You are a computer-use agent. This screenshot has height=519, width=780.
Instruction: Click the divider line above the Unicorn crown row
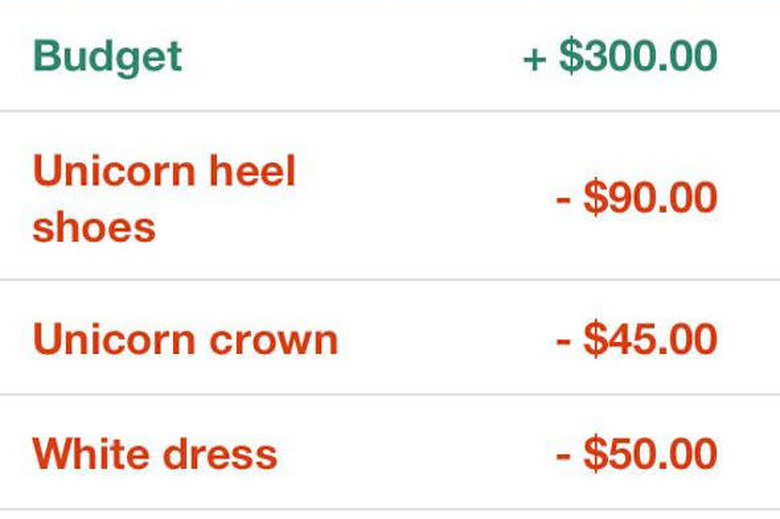pos(390,281)
